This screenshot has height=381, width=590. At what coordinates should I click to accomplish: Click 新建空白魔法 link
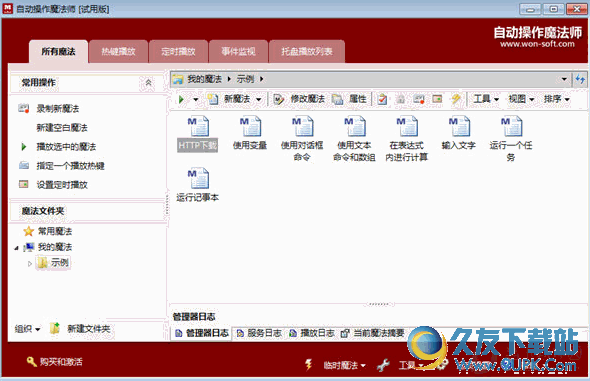coord(62,128)
